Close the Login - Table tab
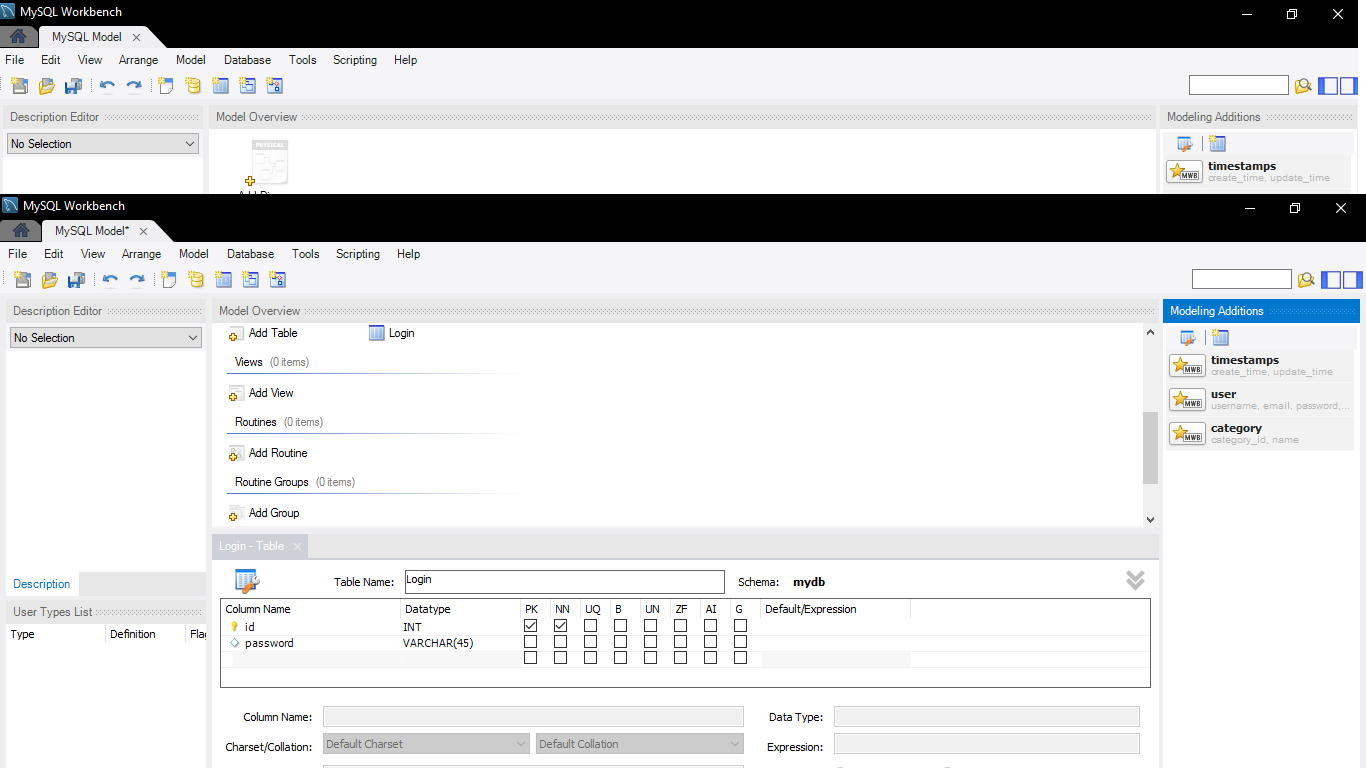Screen dimensions: 1366x768 298,546
